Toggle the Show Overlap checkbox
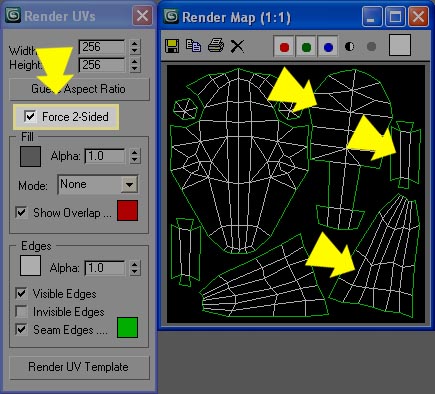The image size is (435, 394). (x=21, y=213)
